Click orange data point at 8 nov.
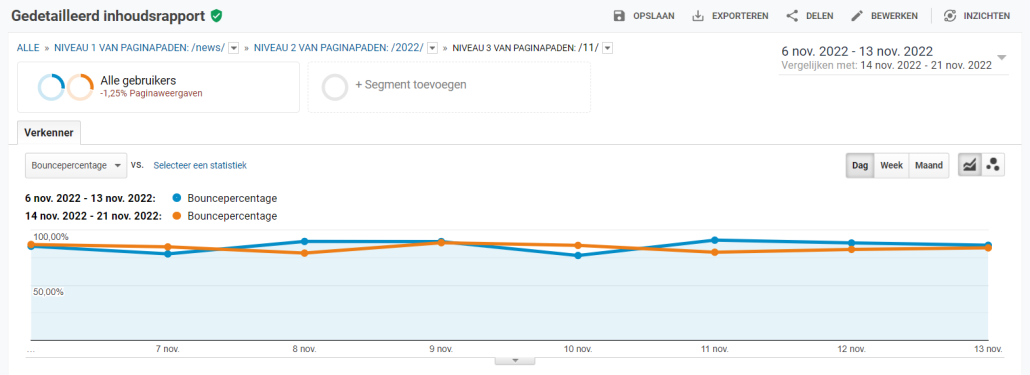 tap(304, 253)
